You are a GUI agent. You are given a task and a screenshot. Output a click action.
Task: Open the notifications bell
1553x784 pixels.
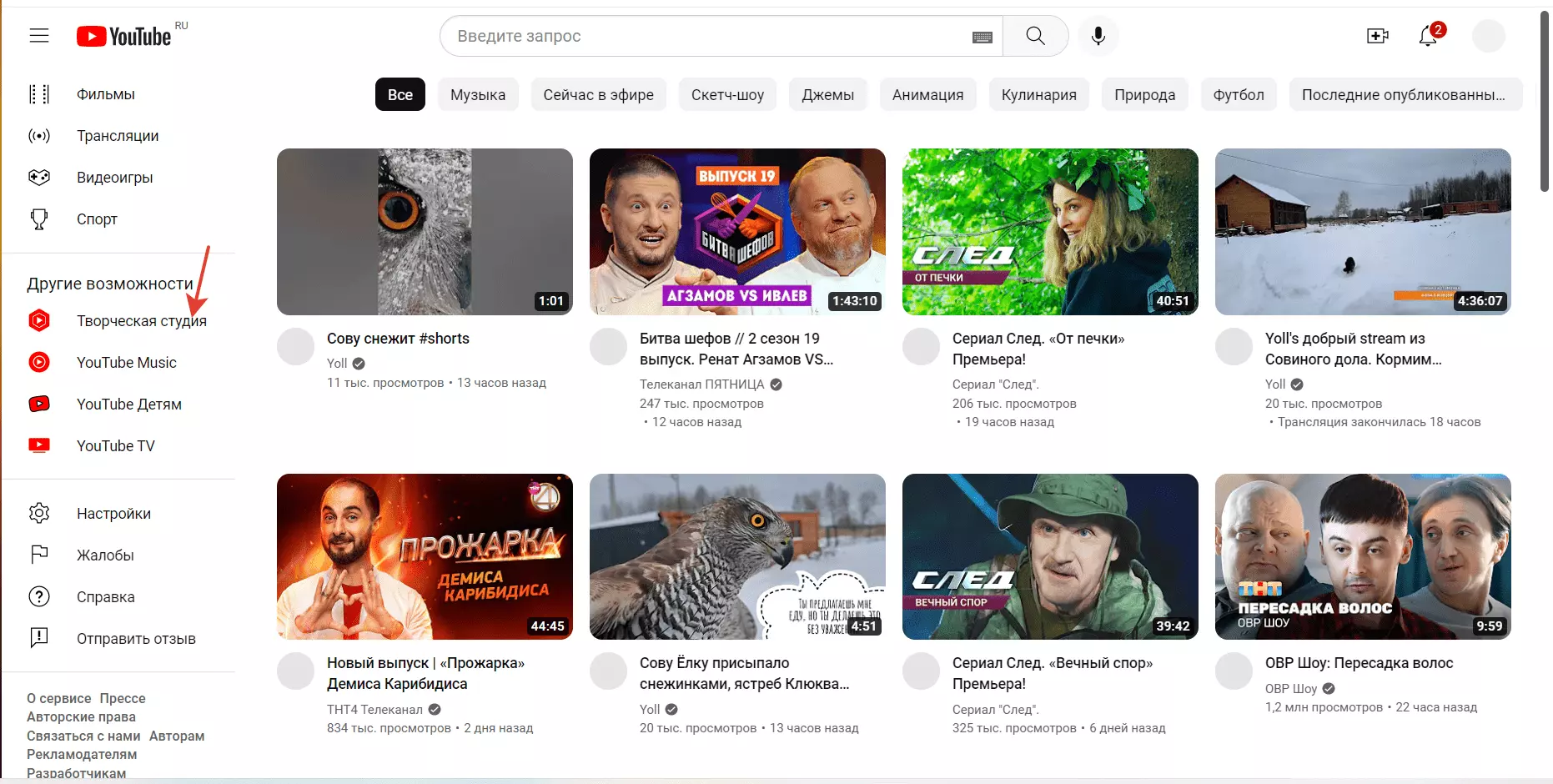1429,36
